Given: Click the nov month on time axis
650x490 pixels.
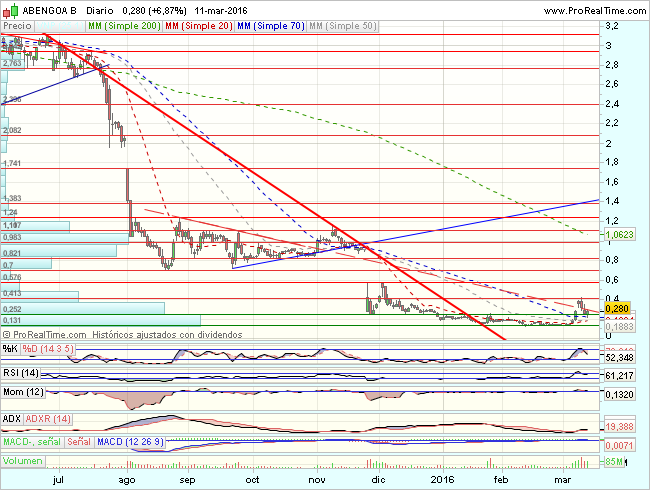Looking at the screenshot, I should 317,480.
